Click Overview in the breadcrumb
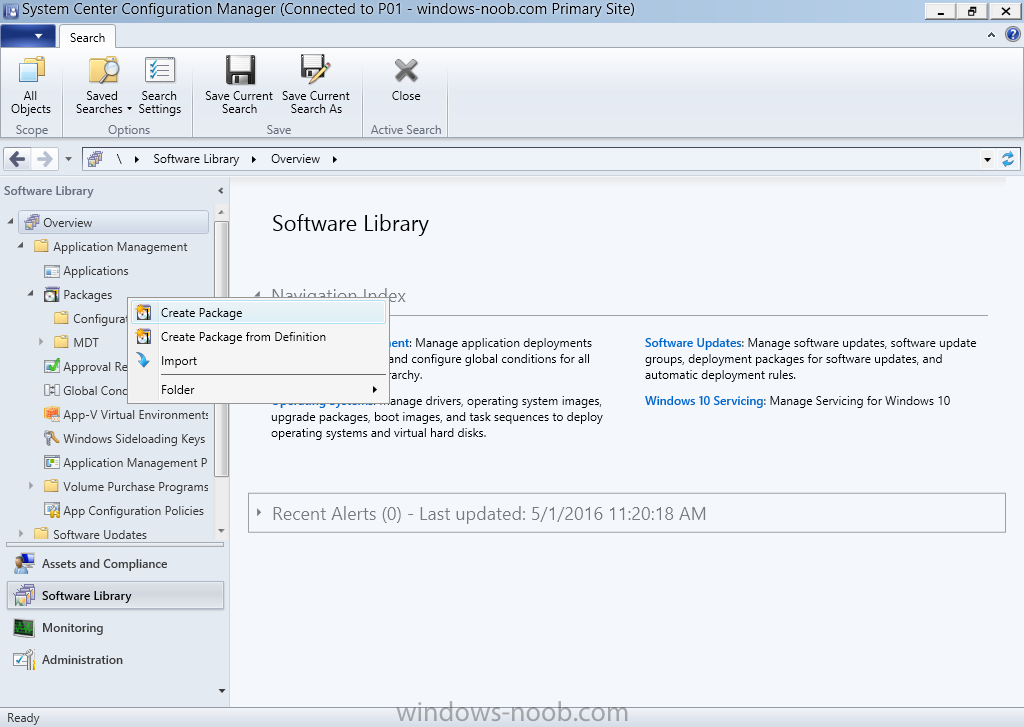1024x727 pixels. [x=295, y=159]
